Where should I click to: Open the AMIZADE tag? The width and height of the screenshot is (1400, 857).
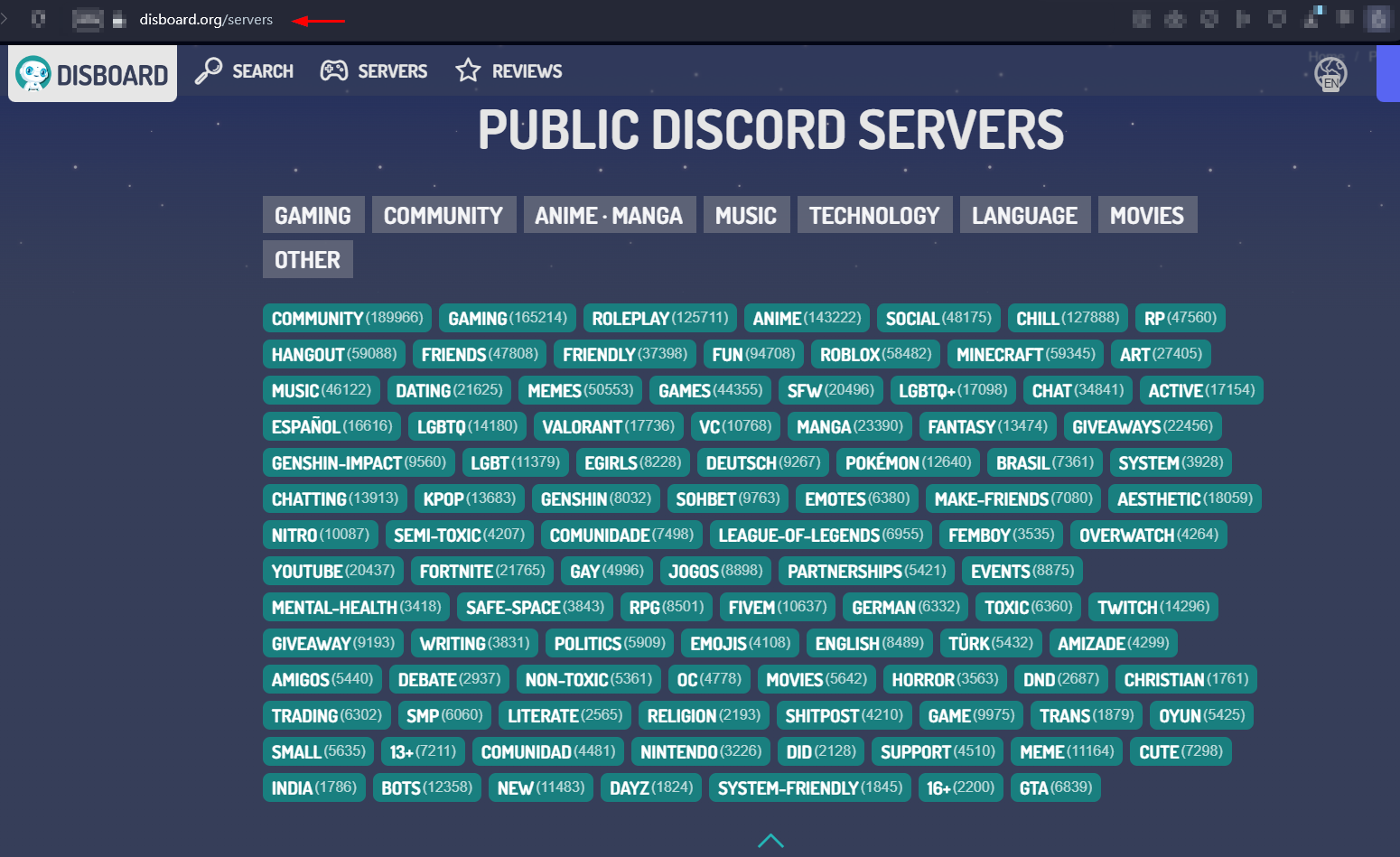(x=1114, y=643)
